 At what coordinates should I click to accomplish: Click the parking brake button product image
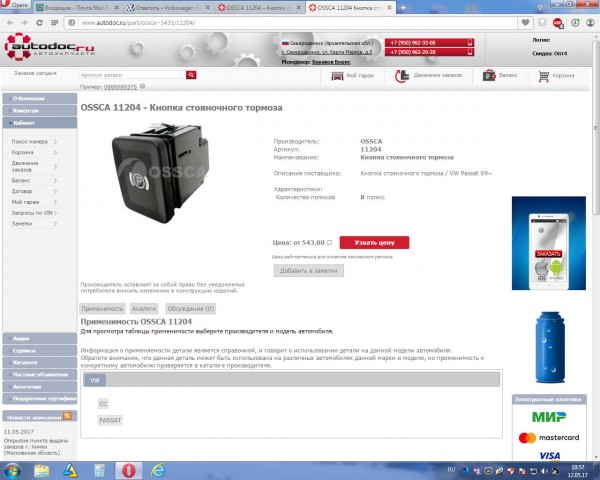pos(161,173)
